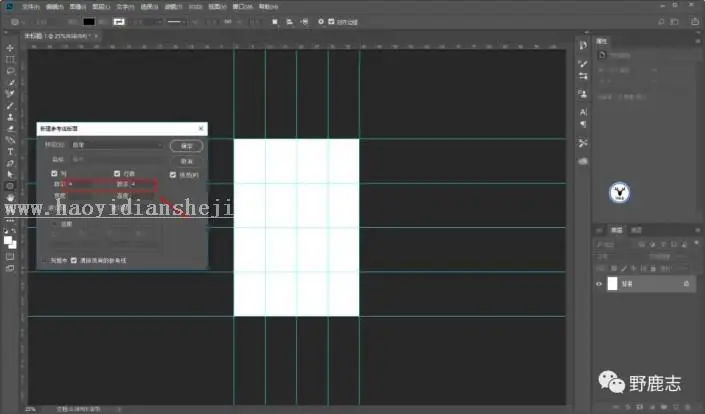
Task: Select the Eraser tool
Action: (x=10, y=129)
